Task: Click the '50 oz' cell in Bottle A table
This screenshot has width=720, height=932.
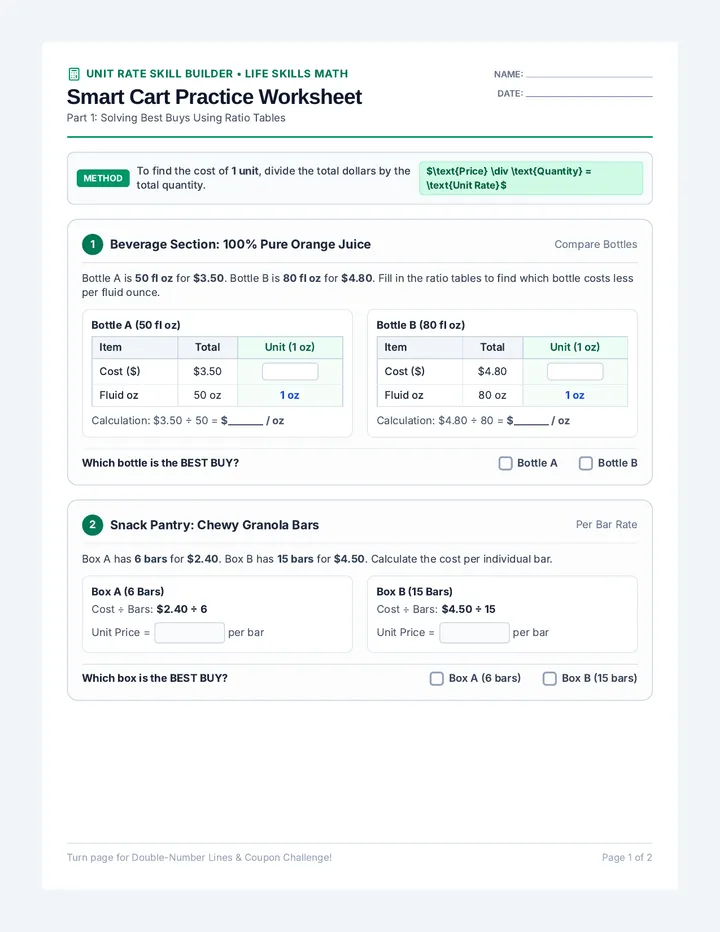Action: (207, 395)
